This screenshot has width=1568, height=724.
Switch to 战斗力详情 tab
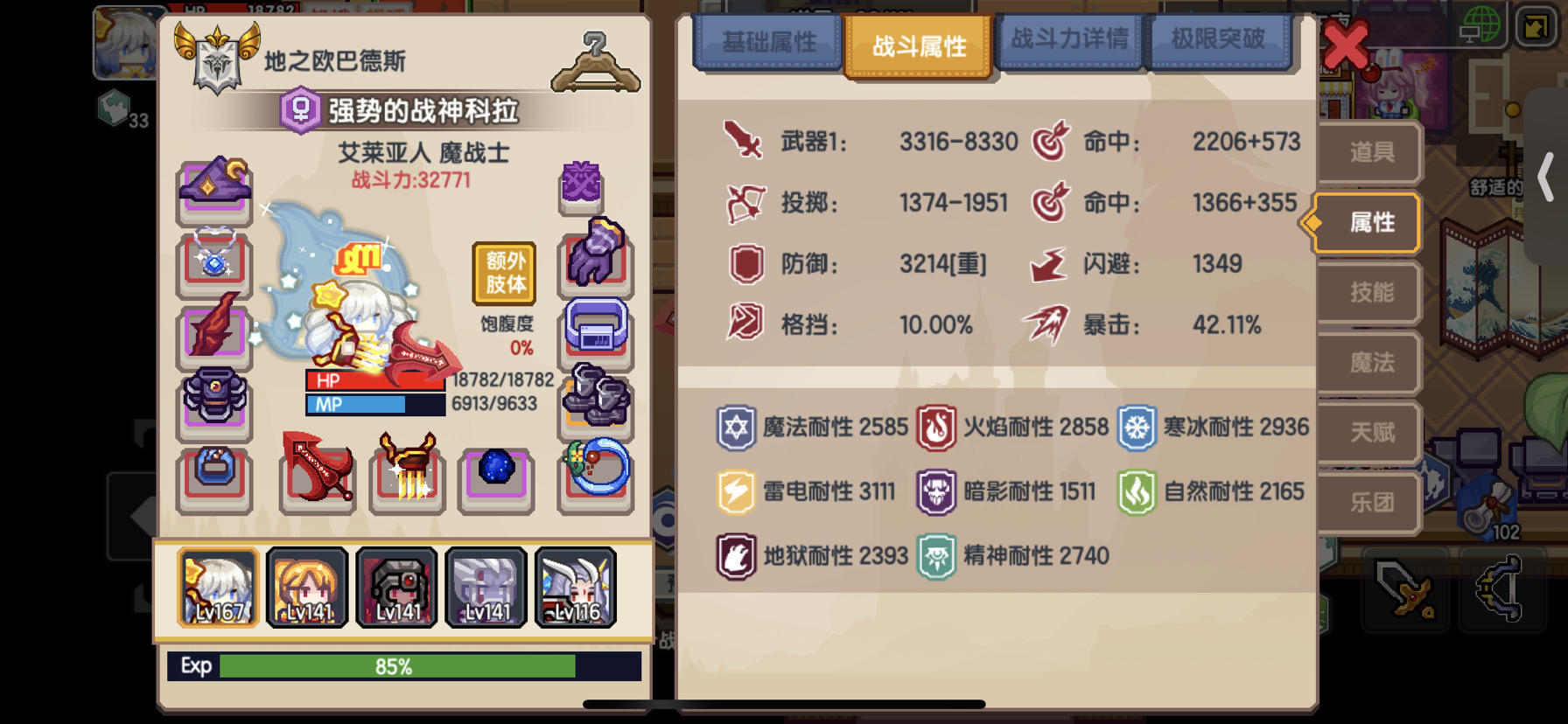(x=1069, y=39)
